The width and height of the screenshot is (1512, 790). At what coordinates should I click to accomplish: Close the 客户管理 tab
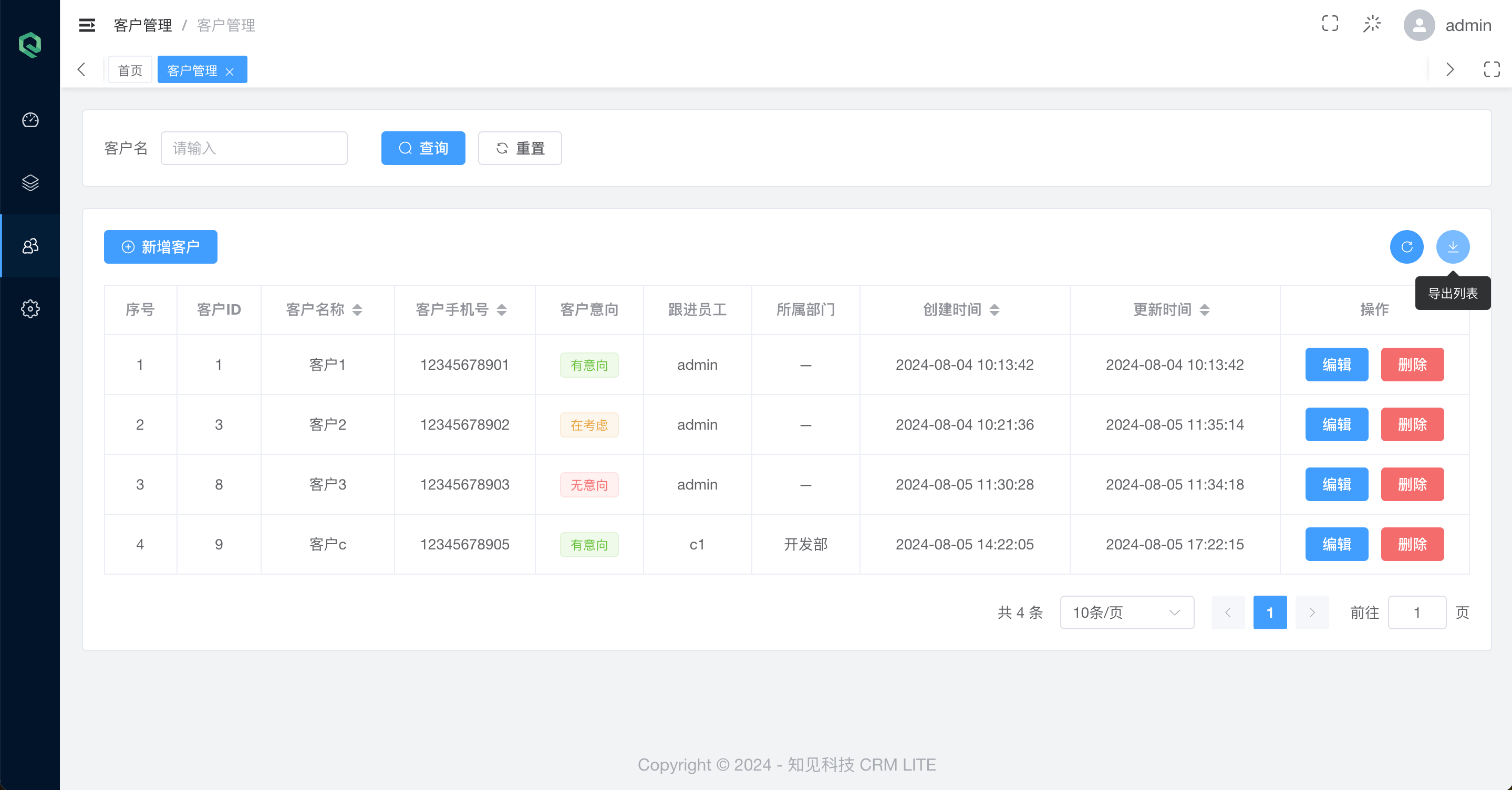230,71
